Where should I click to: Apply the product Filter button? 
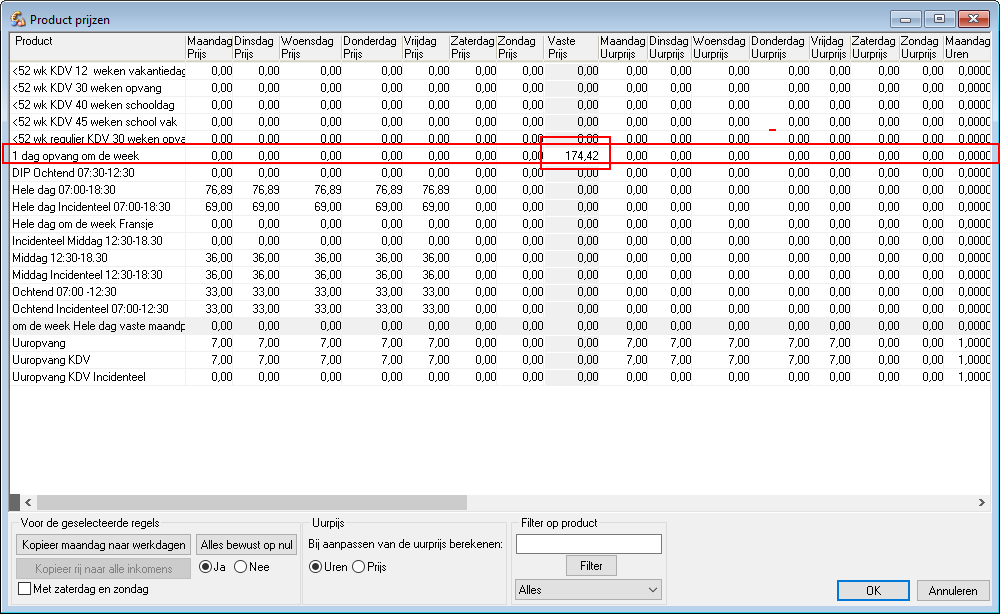coord(591,566)
